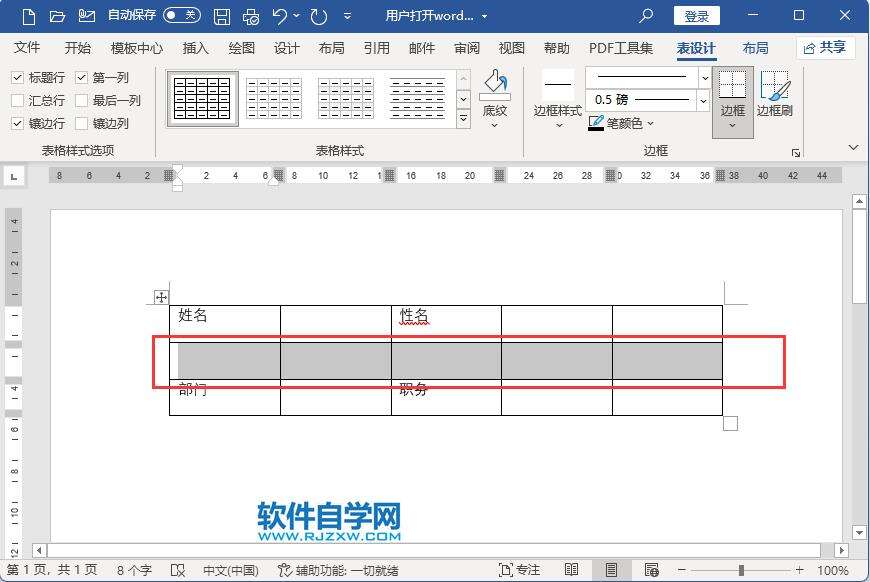Image resolution: width=870 pixels, height=582 pixels.
Task: Check the Banded Columns (镶边列) option
Action: (x=82, y=124)
